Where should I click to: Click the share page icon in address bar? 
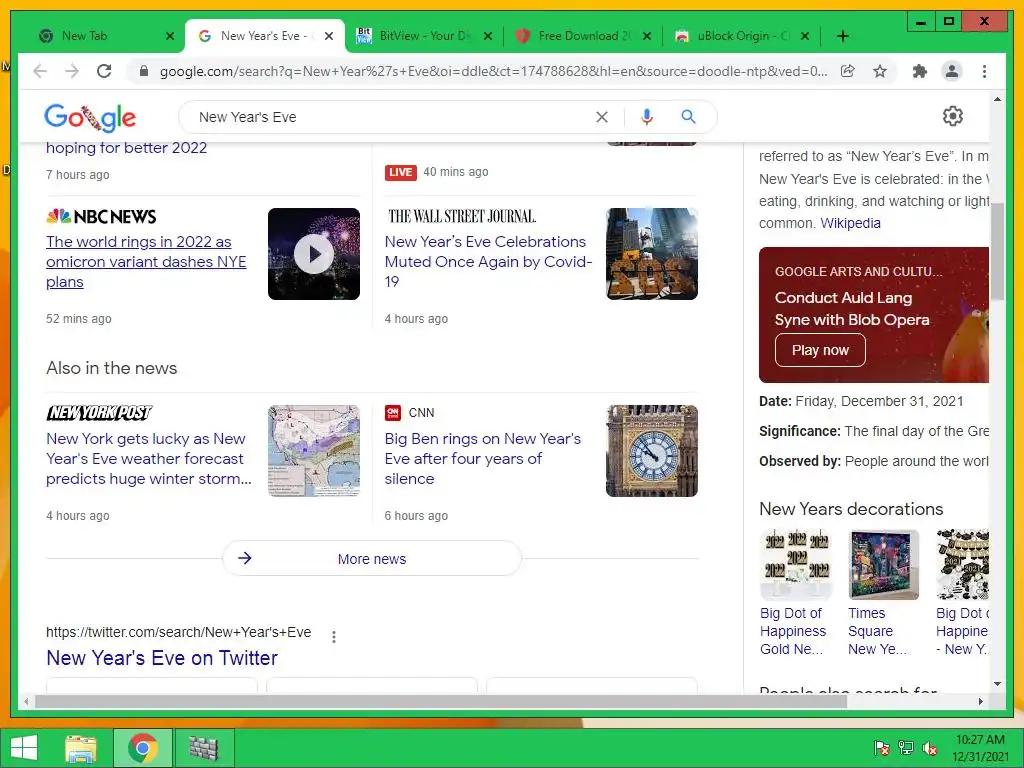pos(848,71)
